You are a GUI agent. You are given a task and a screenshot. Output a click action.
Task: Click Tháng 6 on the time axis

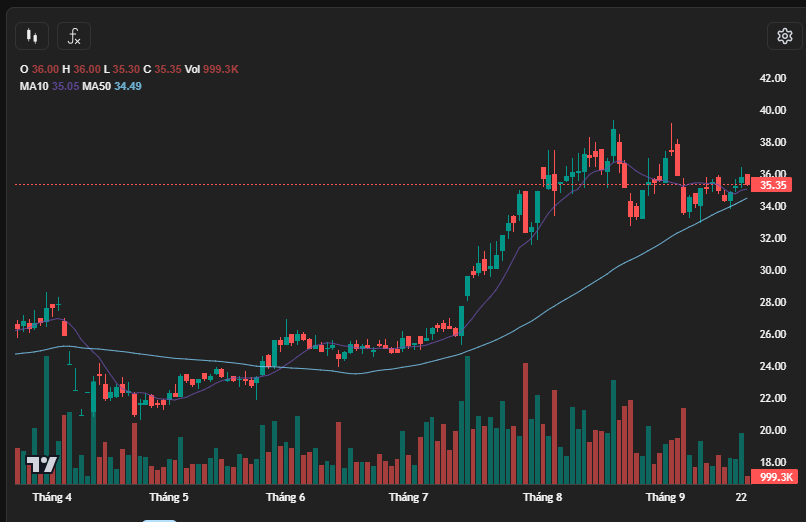pyautogui.click(x=286, y=497)
